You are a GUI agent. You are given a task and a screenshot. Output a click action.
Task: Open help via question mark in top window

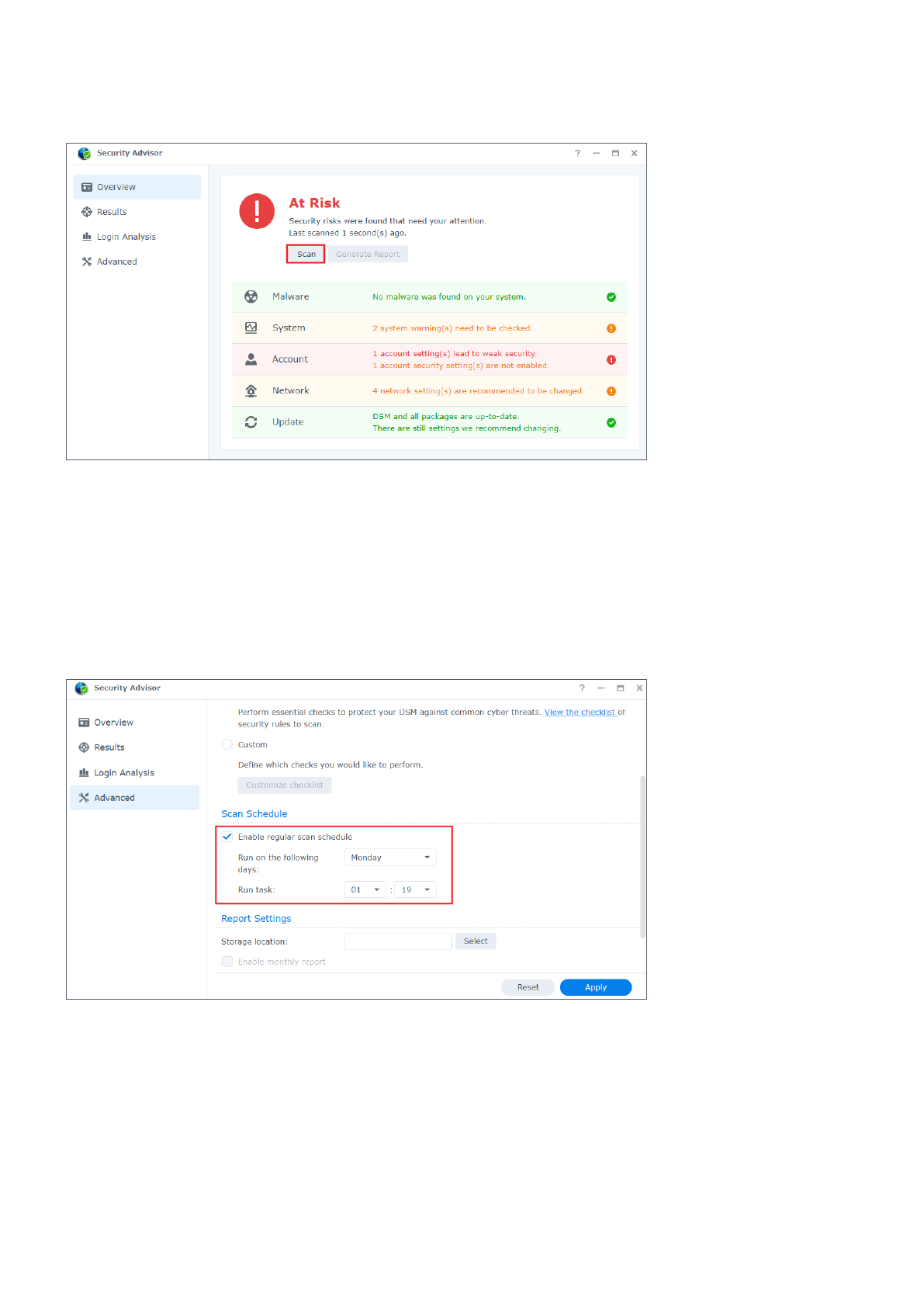[x=577, y=153]
